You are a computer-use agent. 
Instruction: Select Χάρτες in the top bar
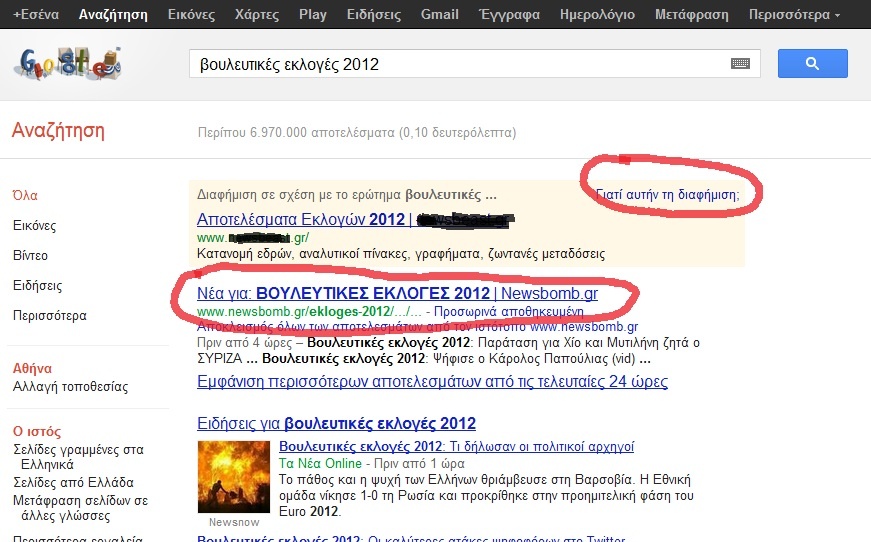pyautogui.click(x=257, y=15)
